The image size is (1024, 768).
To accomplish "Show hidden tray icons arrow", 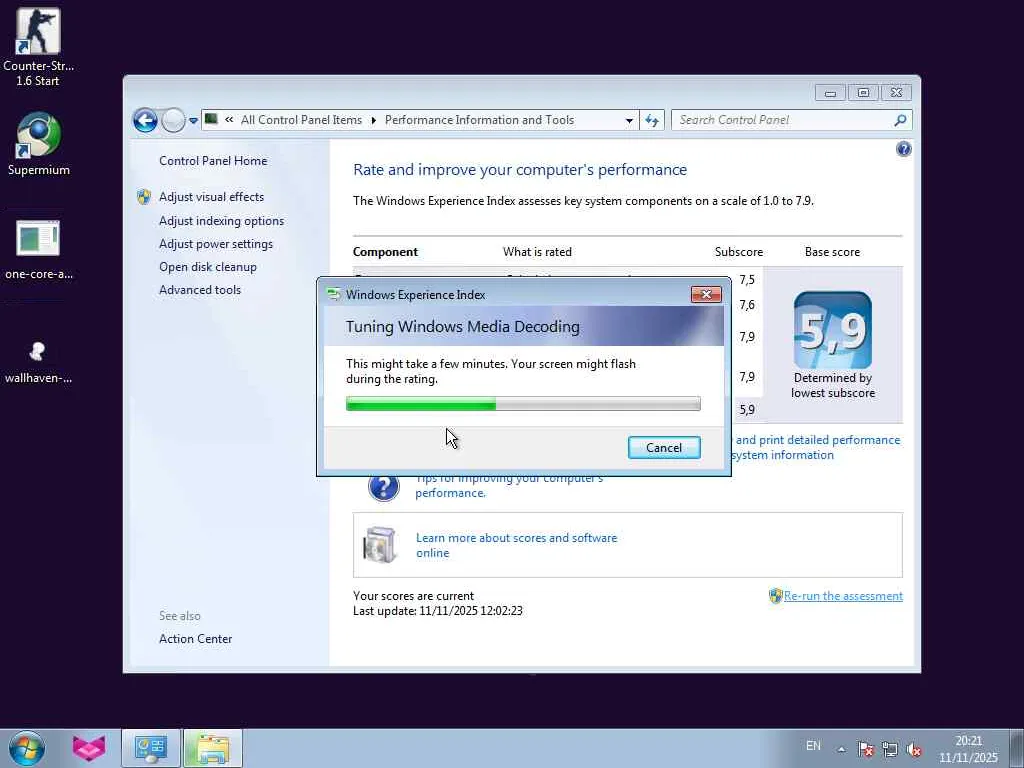I will tap(841, 749).
